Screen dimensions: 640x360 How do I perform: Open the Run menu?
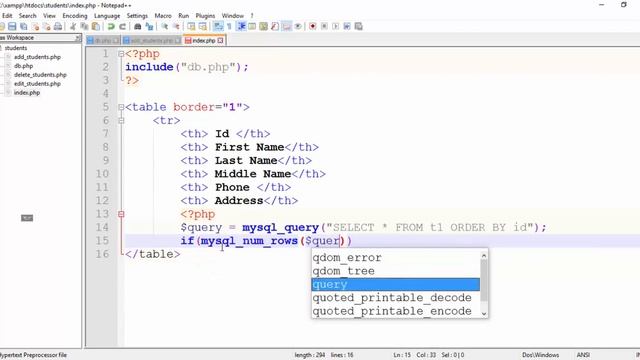tap(184, 16)
